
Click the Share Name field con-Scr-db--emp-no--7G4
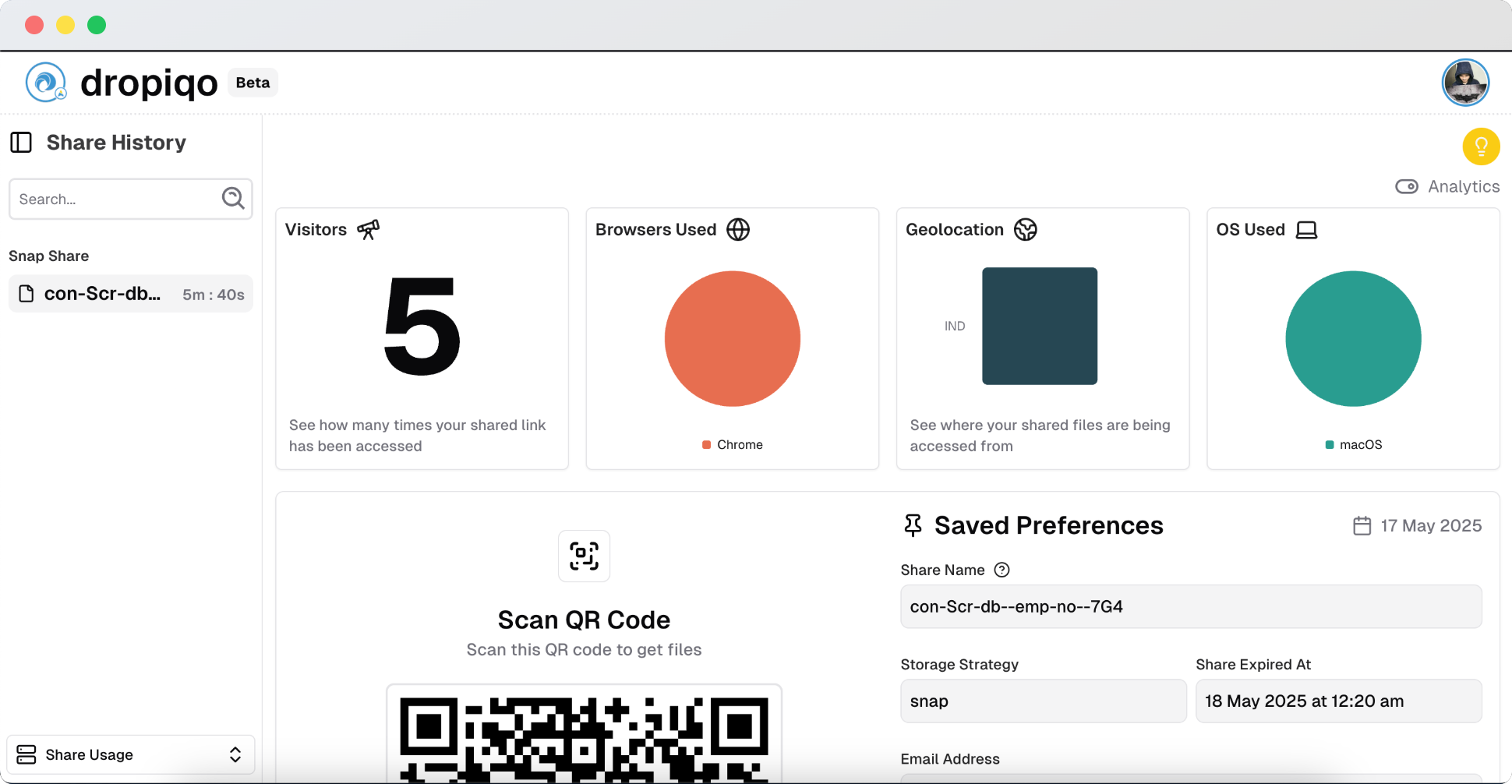(1191, 606)
